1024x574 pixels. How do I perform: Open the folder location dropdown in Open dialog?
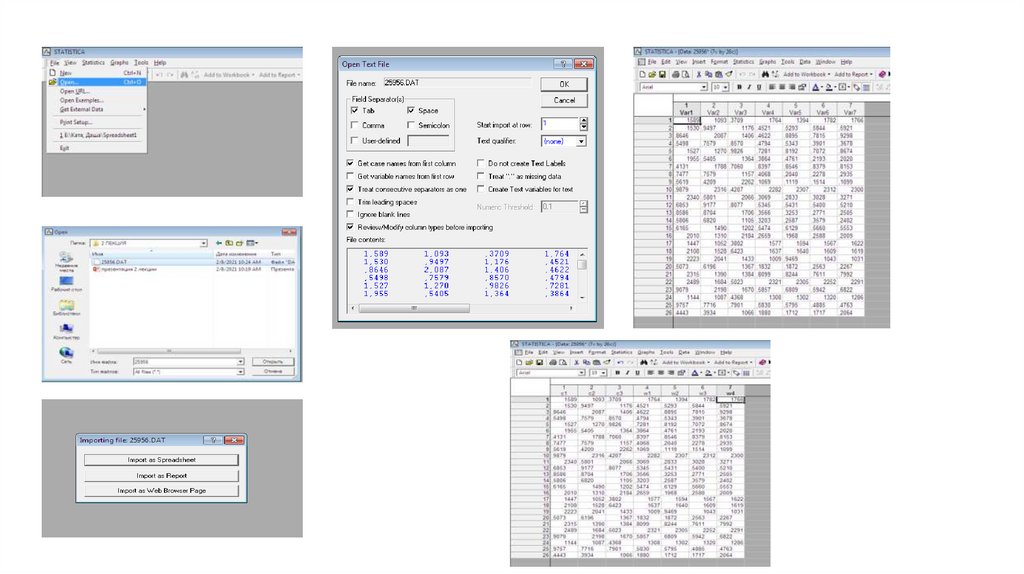coord(203,243)
